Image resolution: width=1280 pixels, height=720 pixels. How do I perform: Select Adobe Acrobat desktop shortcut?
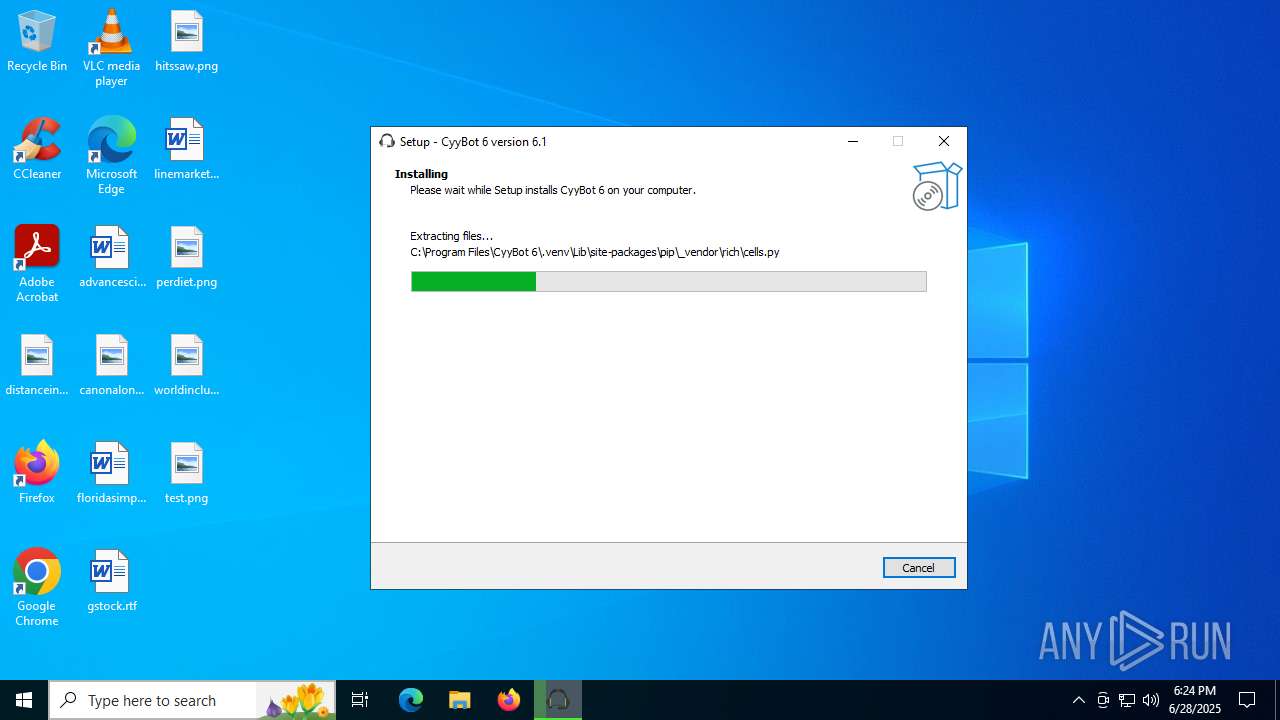[x=37, y=264]
